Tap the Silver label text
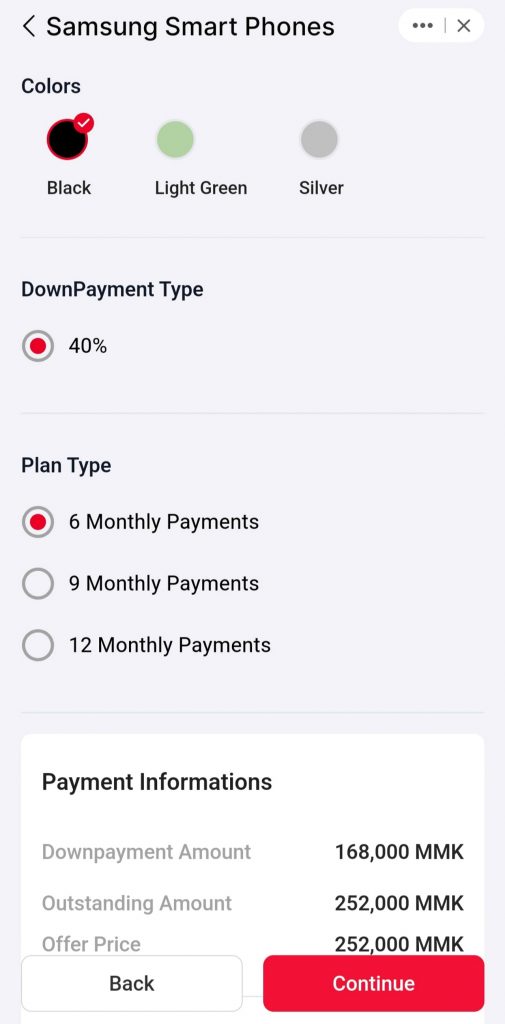The width and height of the screenshot is (505, 1024). click(x=321, y=188)
